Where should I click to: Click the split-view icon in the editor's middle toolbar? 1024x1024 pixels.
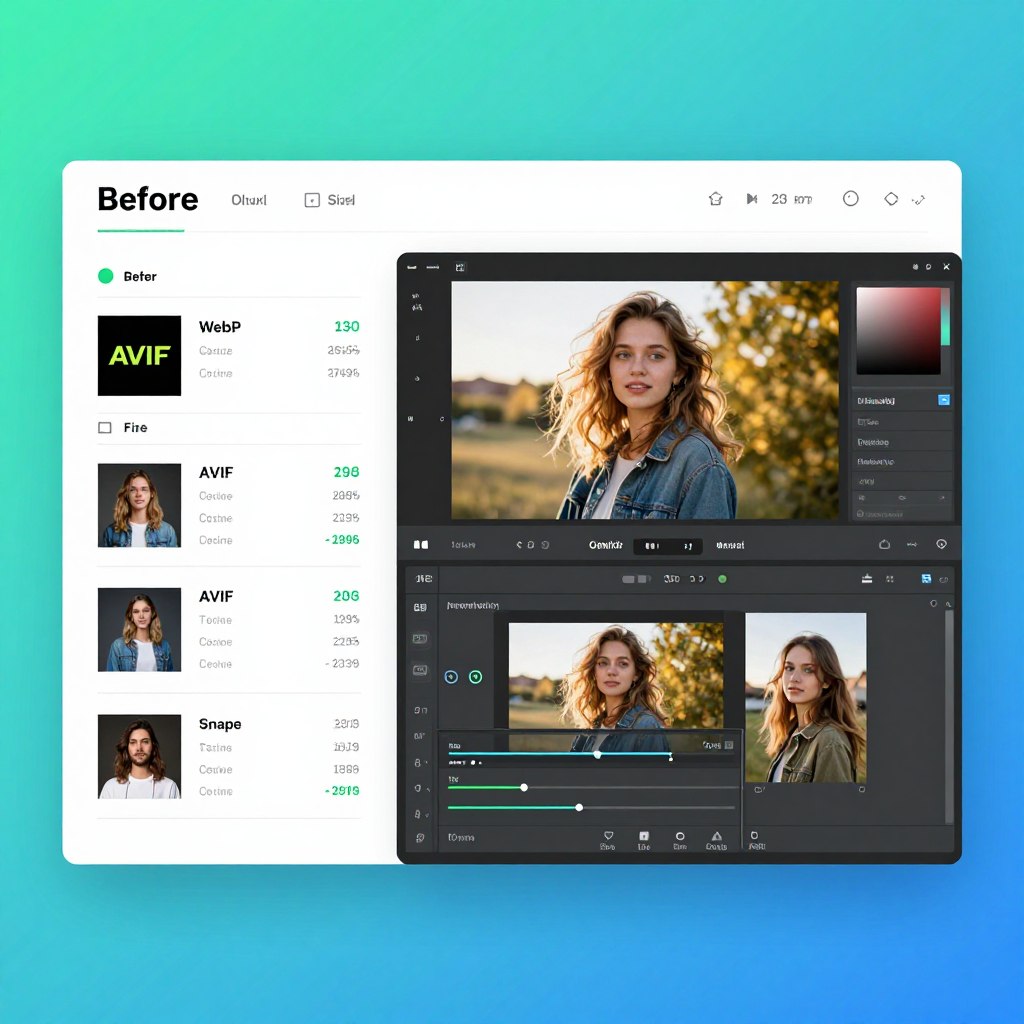(x=421, y=544)
